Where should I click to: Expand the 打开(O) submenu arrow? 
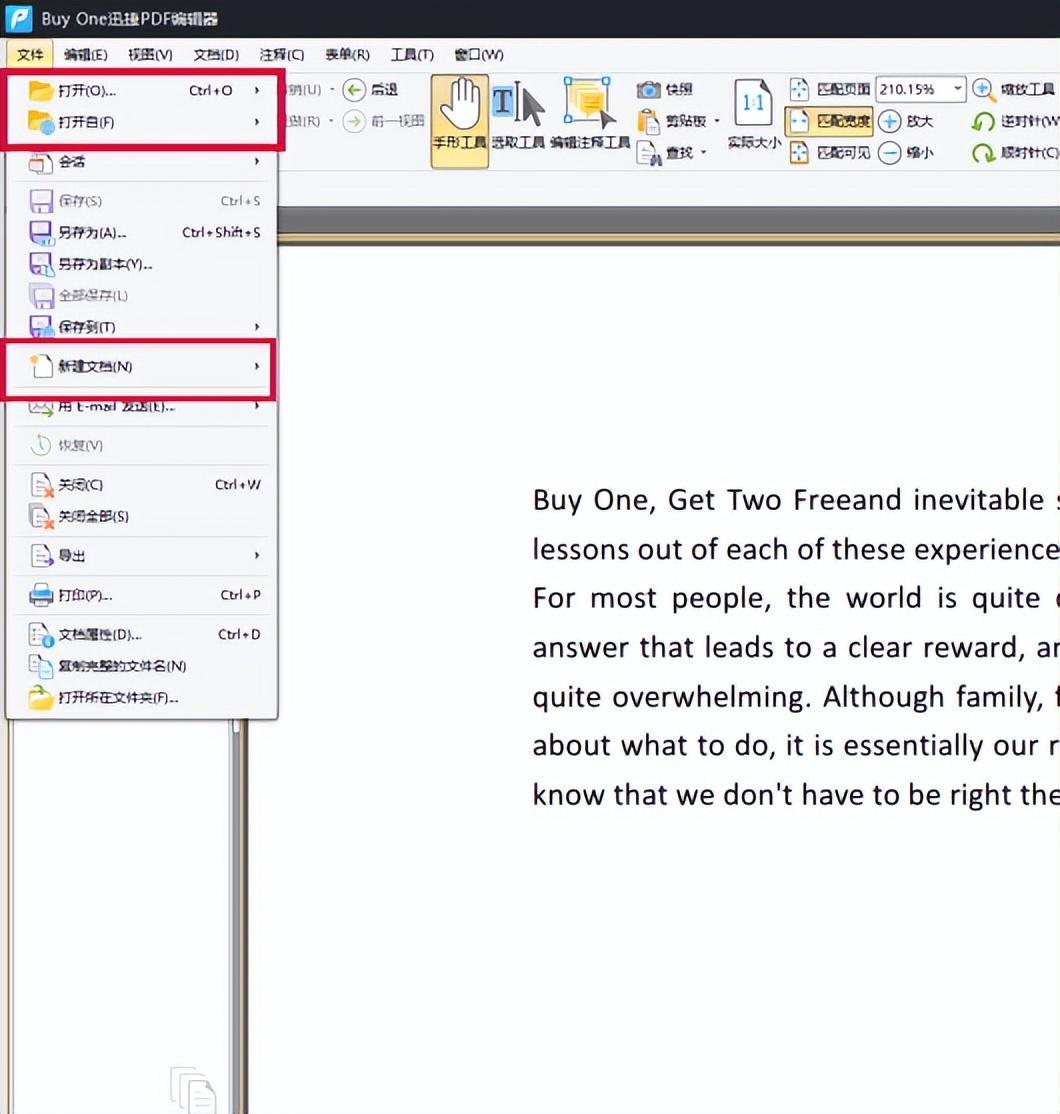[256, 90]
